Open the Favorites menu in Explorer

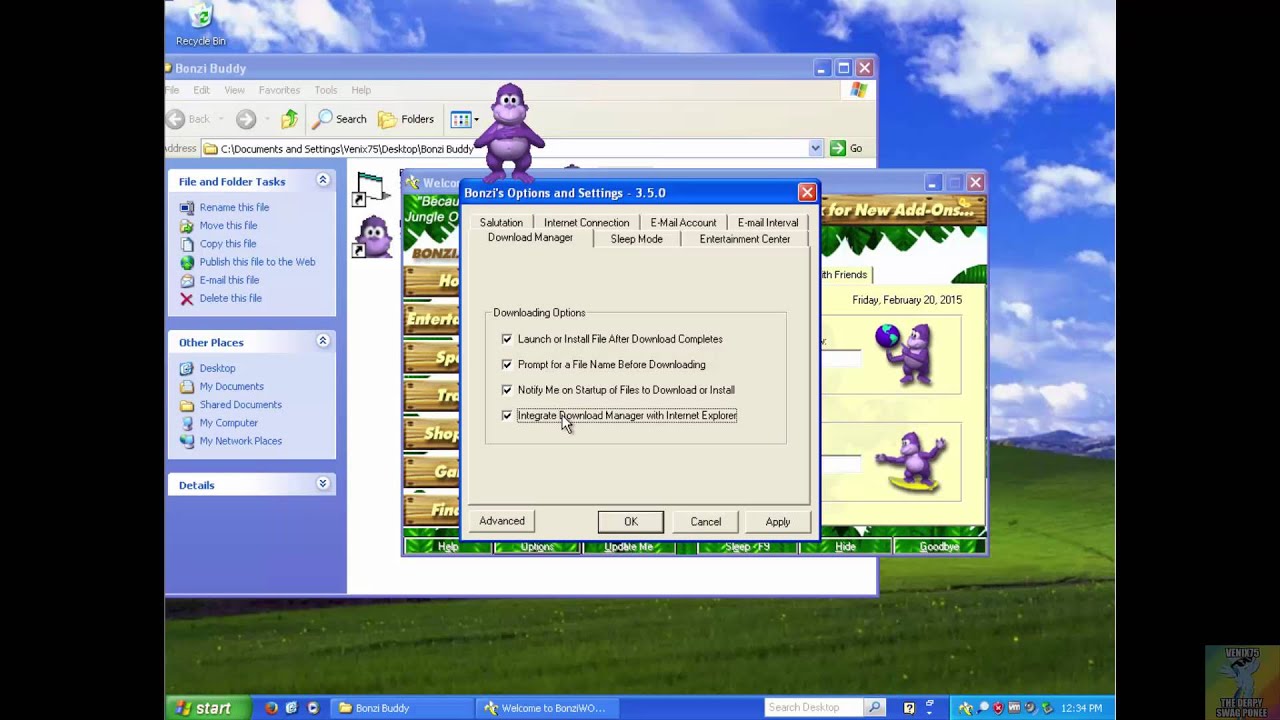279,90
